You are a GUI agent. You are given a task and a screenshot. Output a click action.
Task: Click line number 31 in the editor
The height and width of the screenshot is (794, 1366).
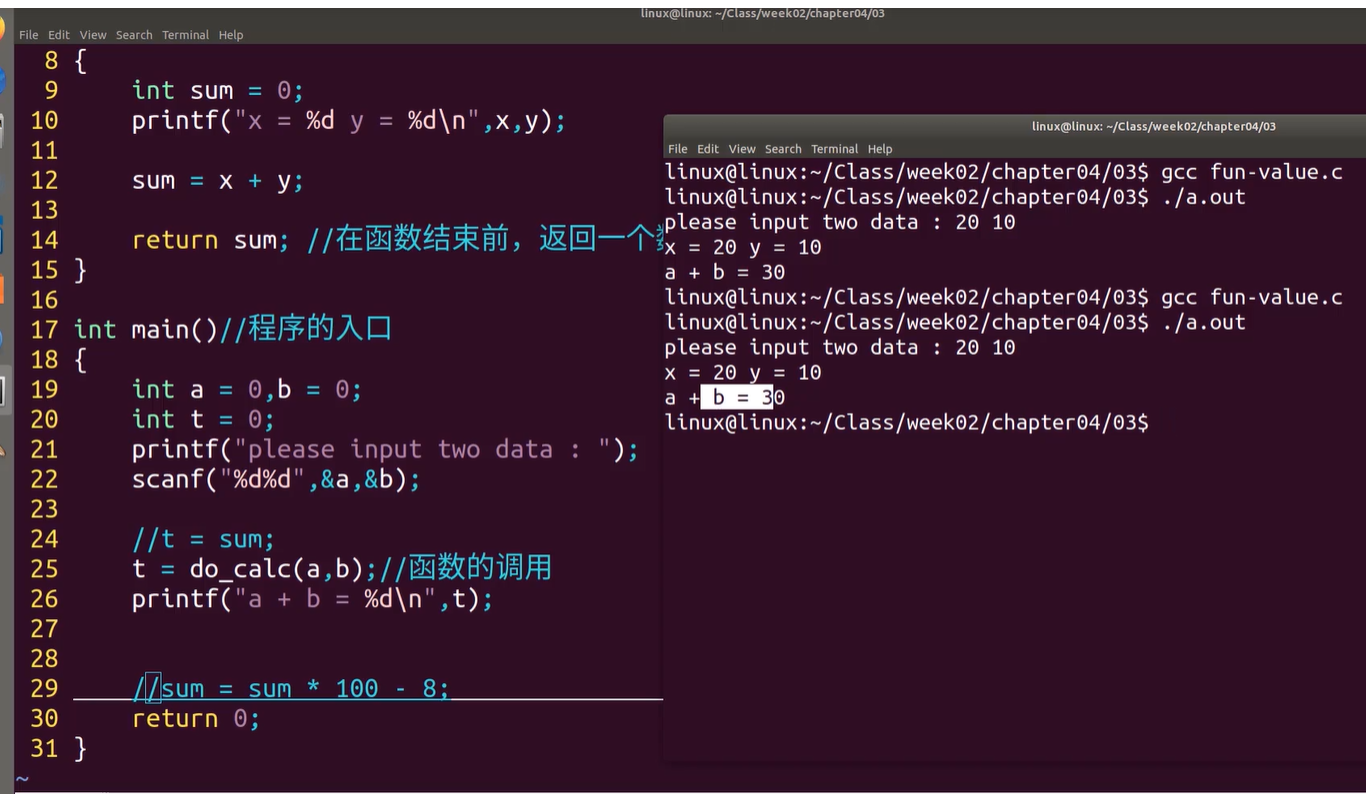tap(44, 748)
